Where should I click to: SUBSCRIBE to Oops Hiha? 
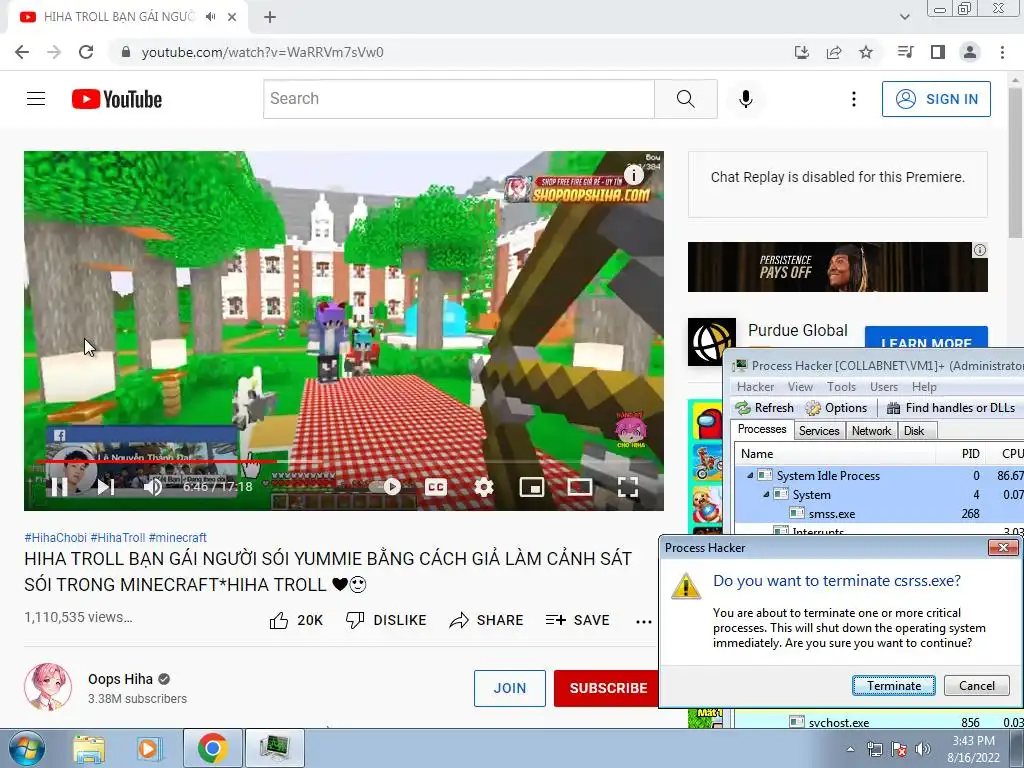[607, 688]
